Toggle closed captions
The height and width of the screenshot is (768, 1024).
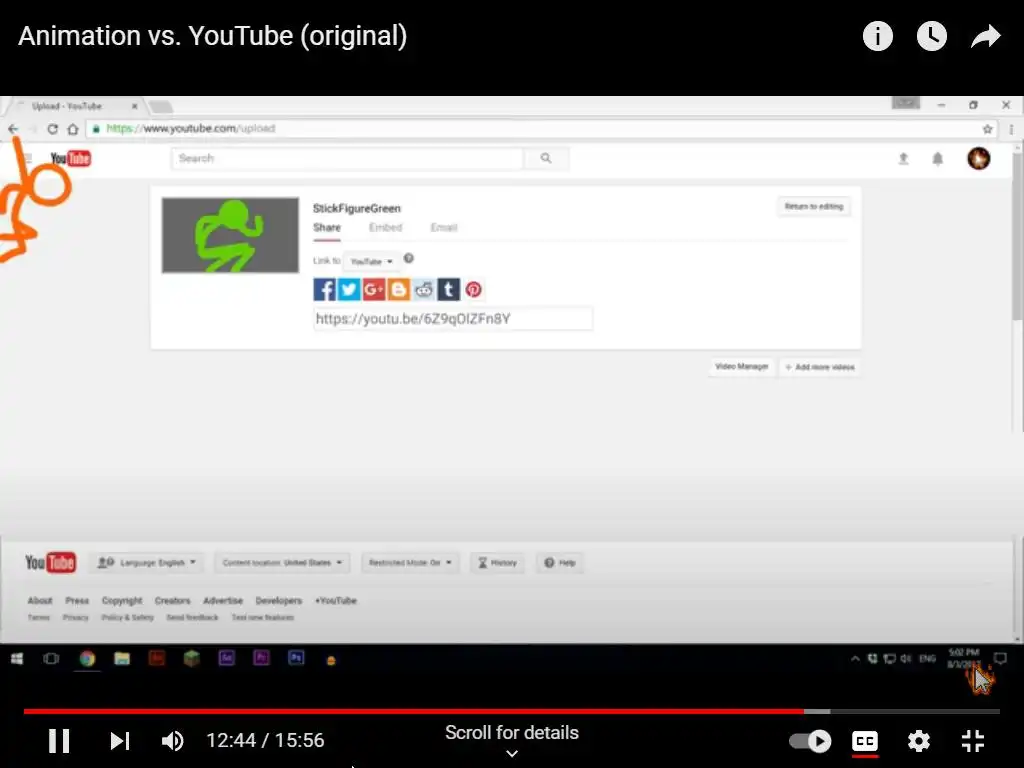[x=865, y=741]
